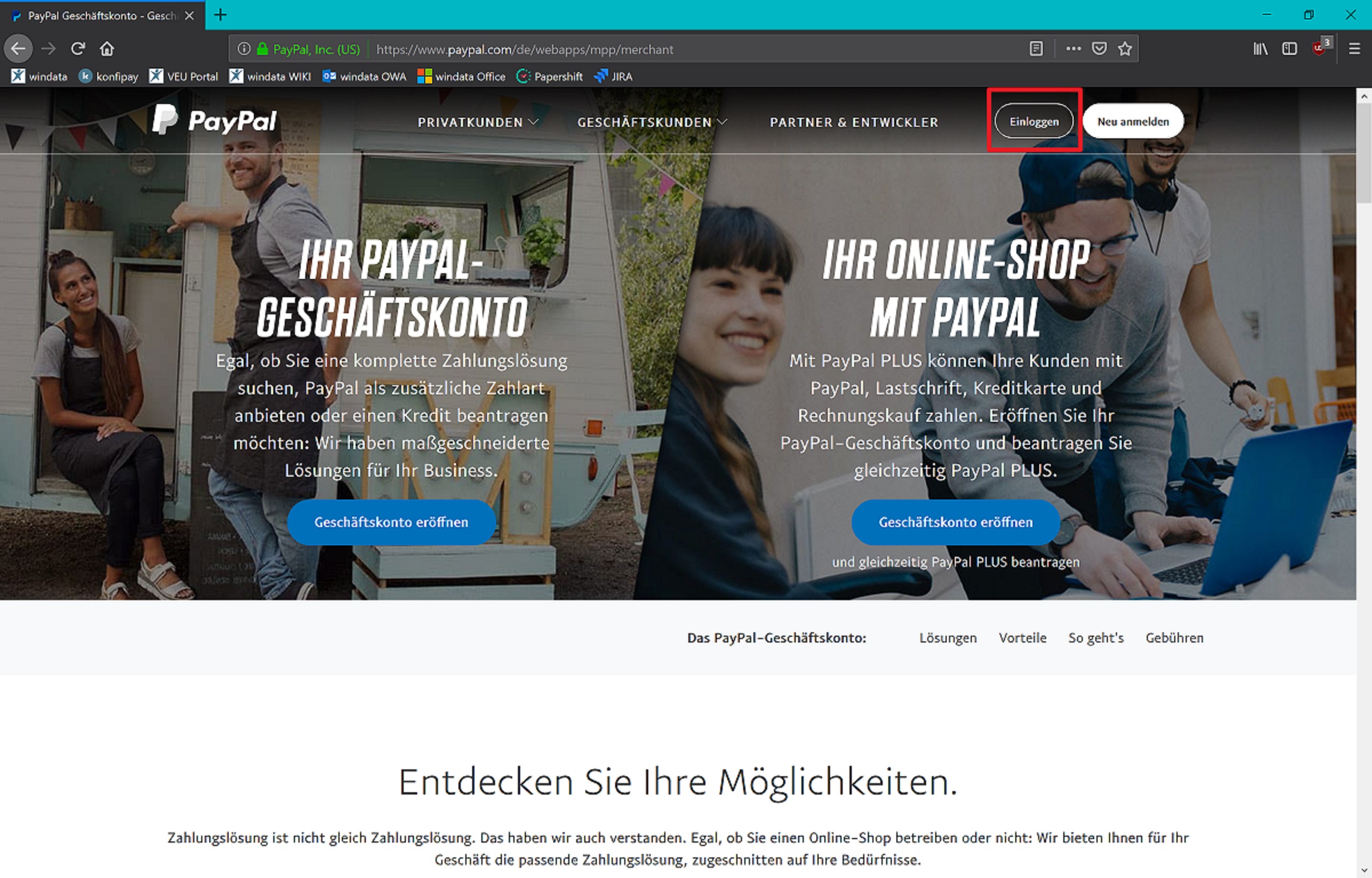Image resolution: width=1372 pixels, height=878 pixels.
Task: Open a new tab with the plus button
Action: point(220,15)
